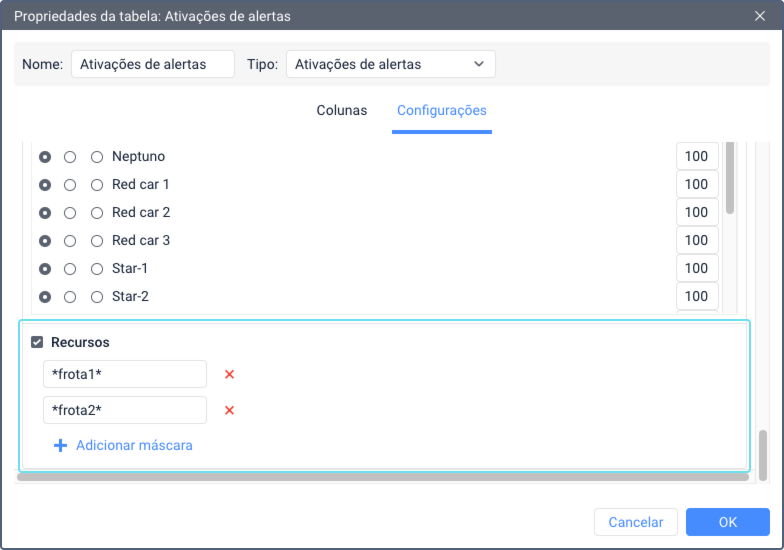Viewport: 784px width, 550px height.
Task: Select middle radio option for Red car 3
Action: coord(70,241)
